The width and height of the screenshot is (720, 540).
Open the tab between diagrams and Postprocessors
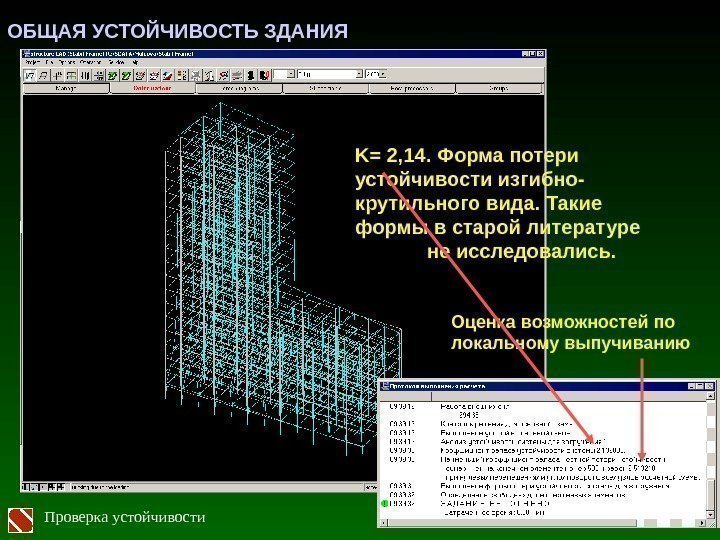tap(326, 88)
